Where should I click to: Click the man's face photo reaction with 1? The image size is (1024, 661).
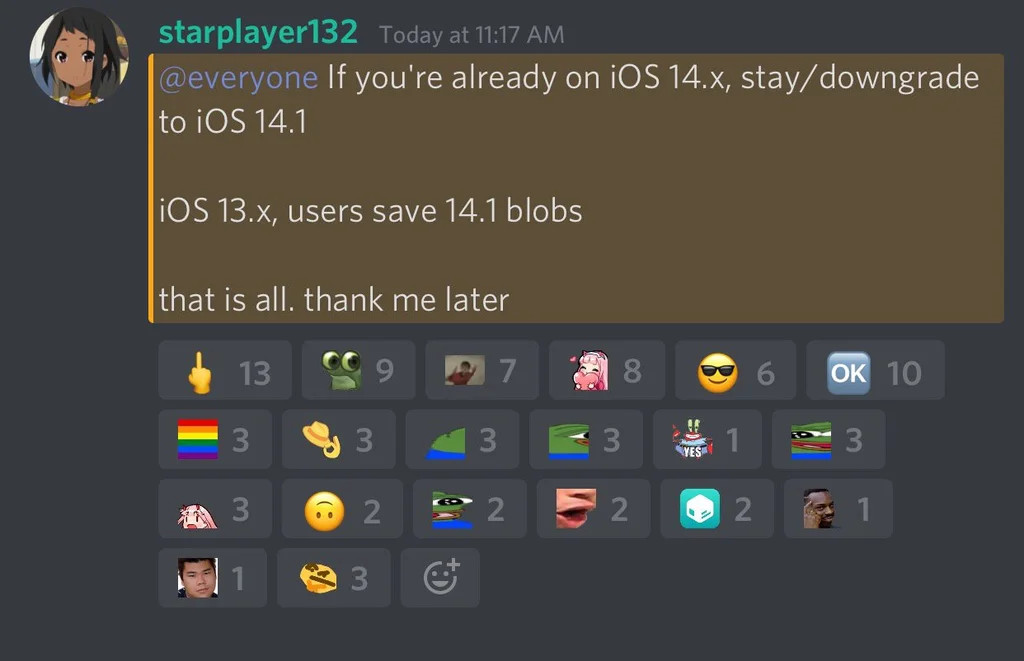tap(212, 578)
